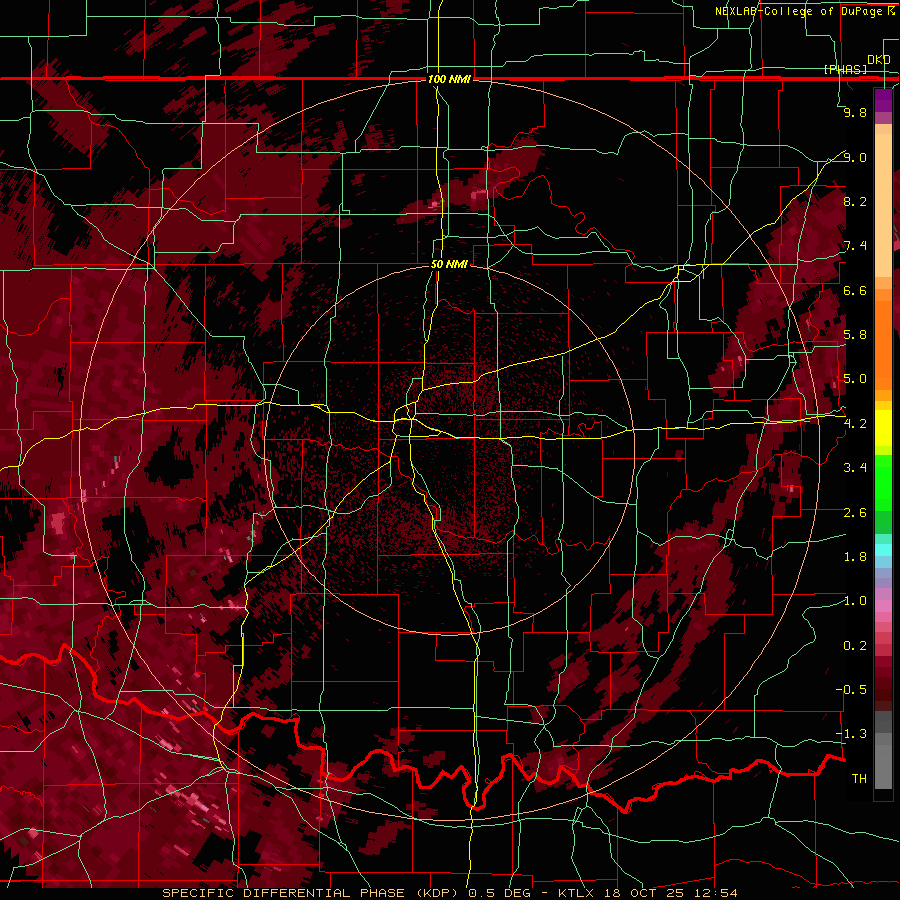Pick the gray swatch beside TH
The image size is (900, 900).
pos(883,769)
